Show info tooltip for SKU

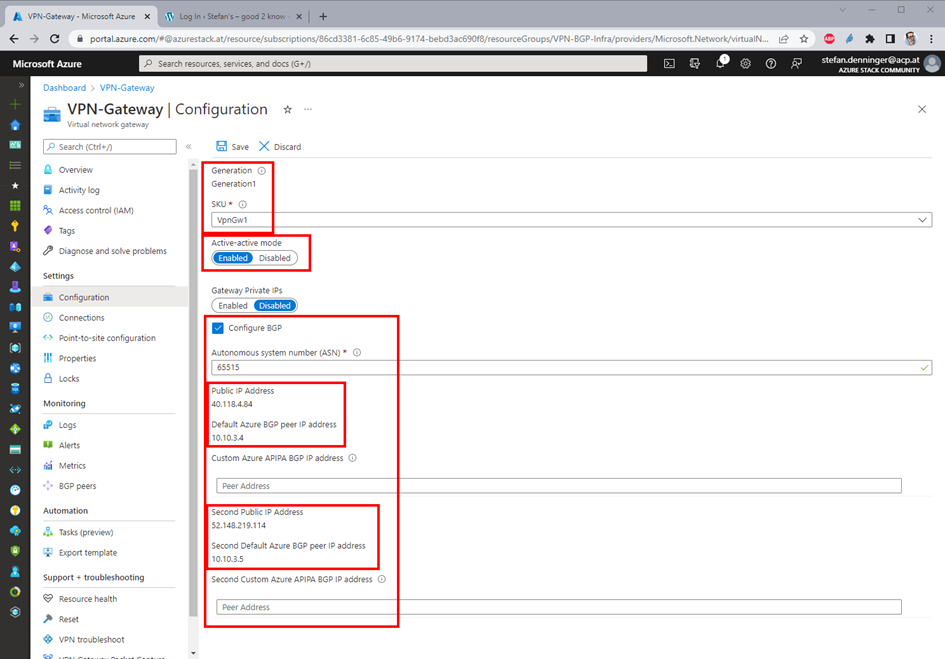pos(242,204)
